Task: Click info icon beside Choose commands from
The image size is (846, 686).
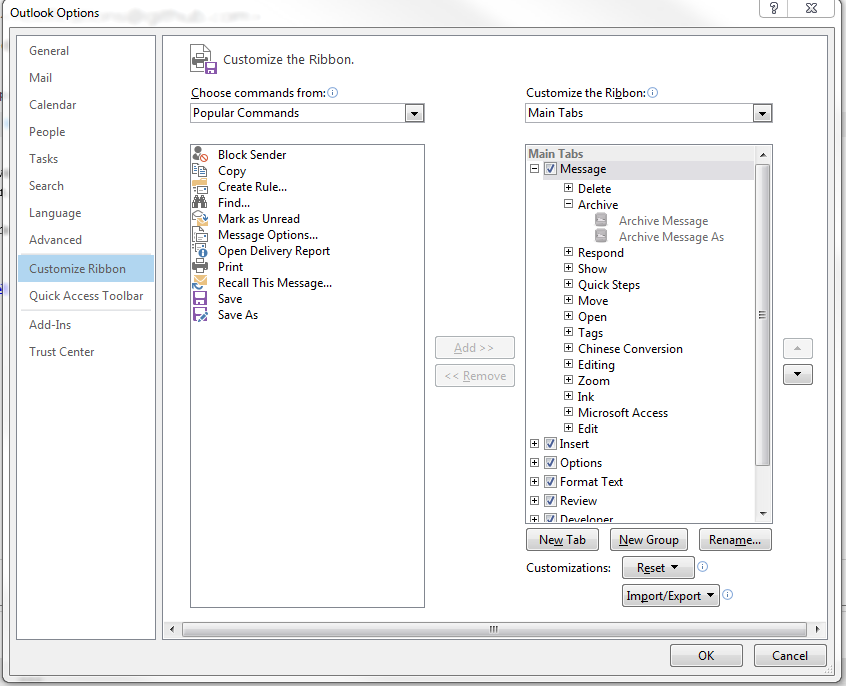Action: [332, 93]
